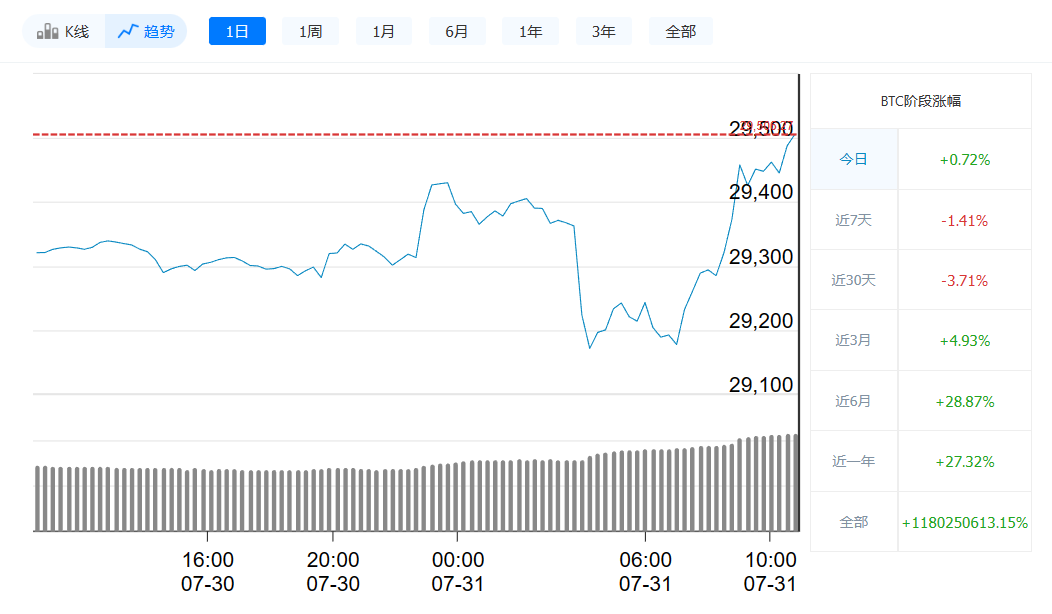Open the 1年 chart view
This screenshot has height=614, width=1052.
click(x=530, y=31)
